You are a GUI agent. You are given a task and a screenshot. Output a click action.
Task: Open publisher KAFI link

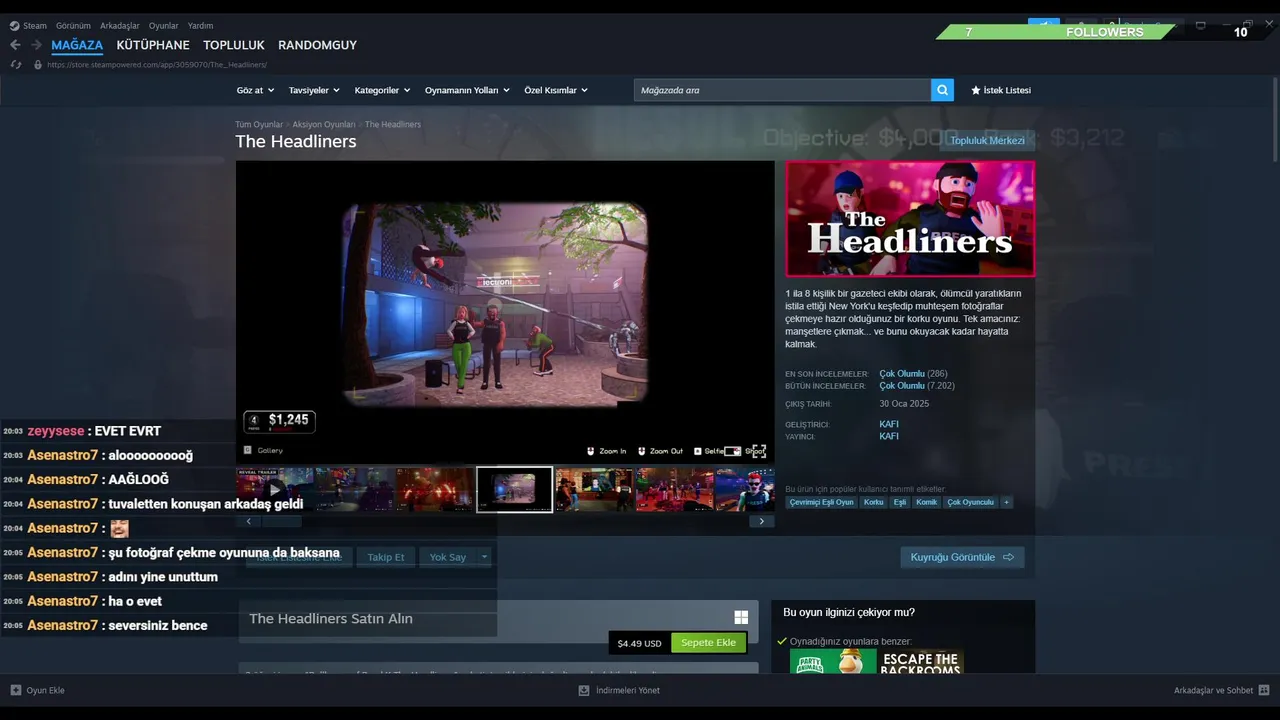[889, 436]
